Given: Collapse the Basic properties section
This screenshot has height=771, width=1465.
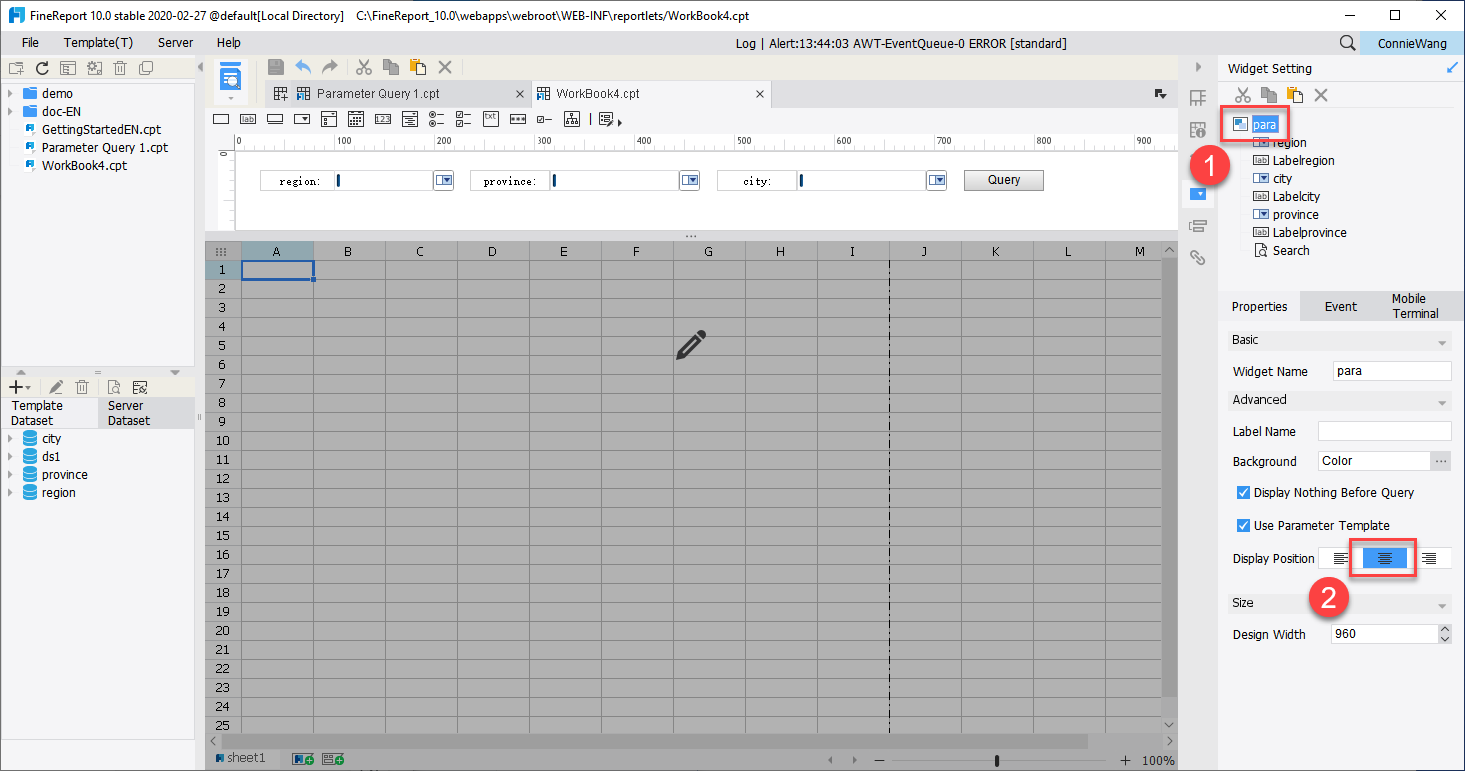Looking at the screenshot, I should 1443,340.
